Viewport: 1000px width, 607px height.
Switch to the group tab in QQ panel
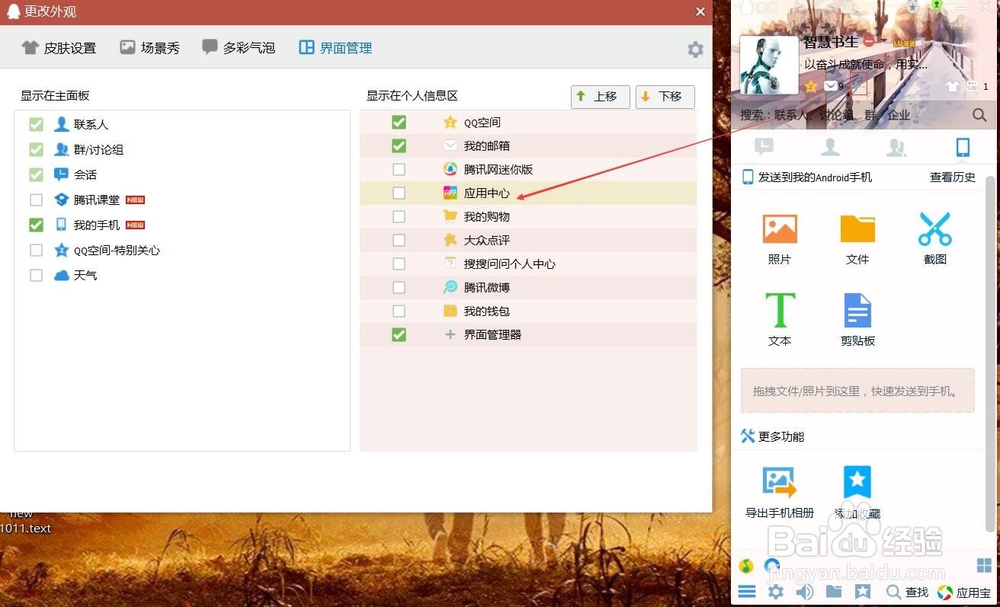point(896,147)
